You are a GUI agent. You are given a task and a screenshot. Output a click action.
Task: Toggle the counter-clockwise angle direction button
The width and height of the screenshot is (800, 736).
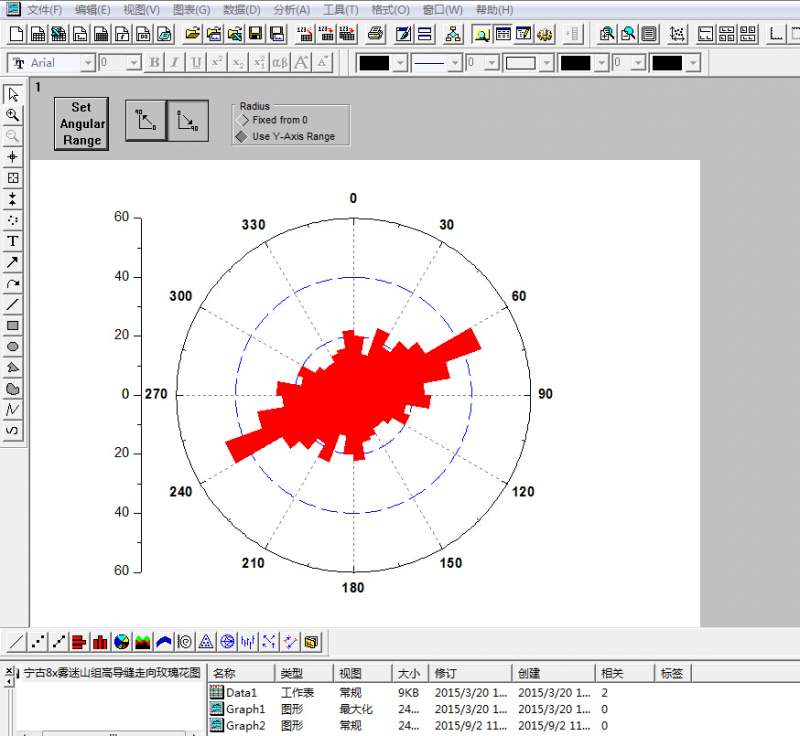(146, 122)
